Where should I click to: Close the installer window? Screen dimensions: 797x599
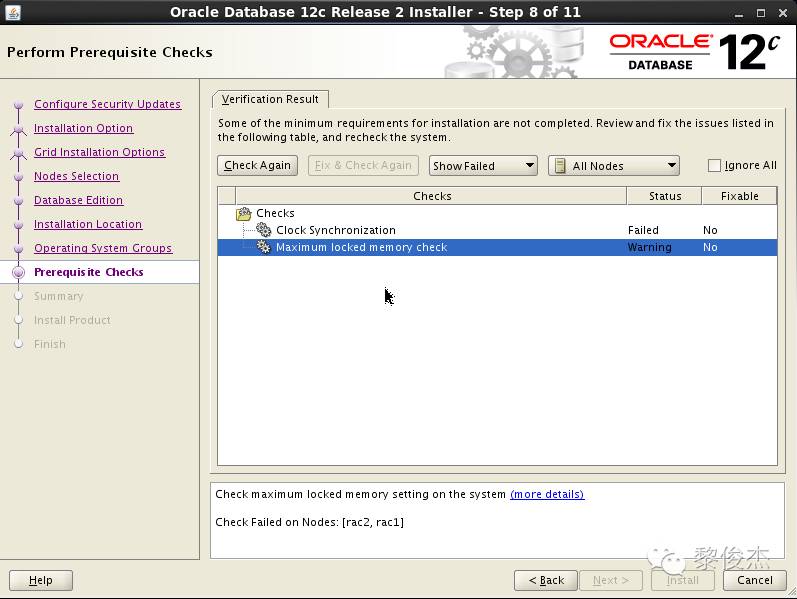tap(783, 13)
